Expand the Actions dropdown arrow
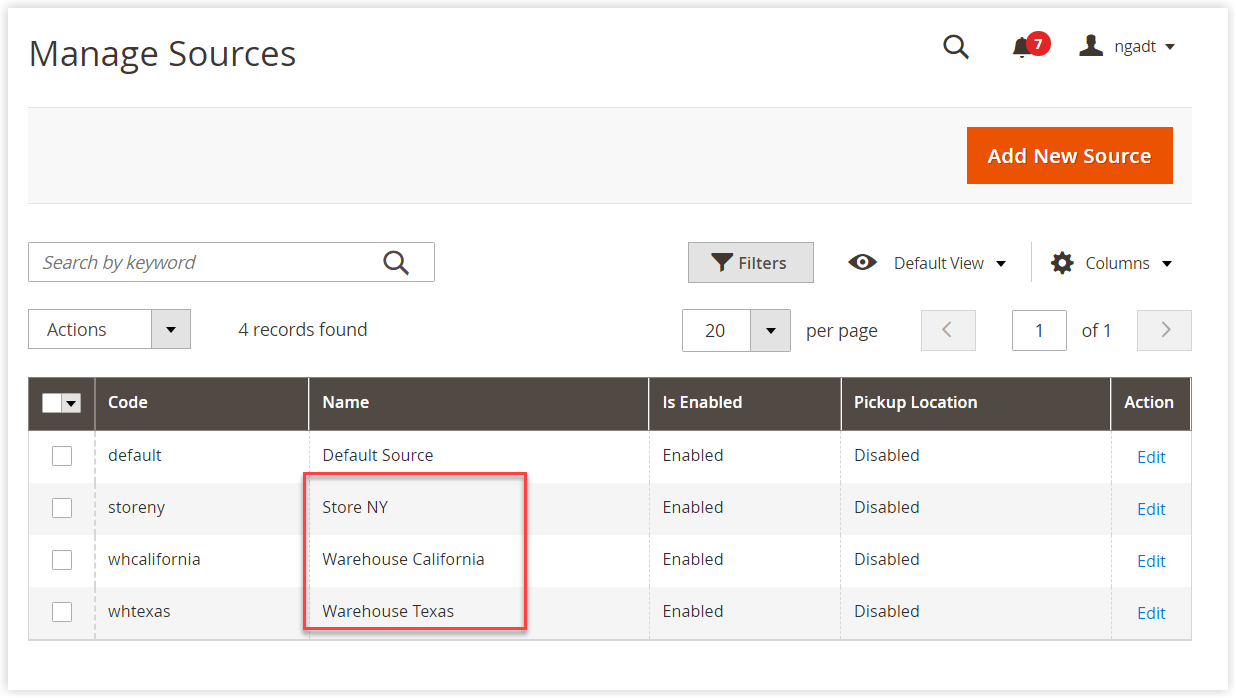 [x=171, y=329]
